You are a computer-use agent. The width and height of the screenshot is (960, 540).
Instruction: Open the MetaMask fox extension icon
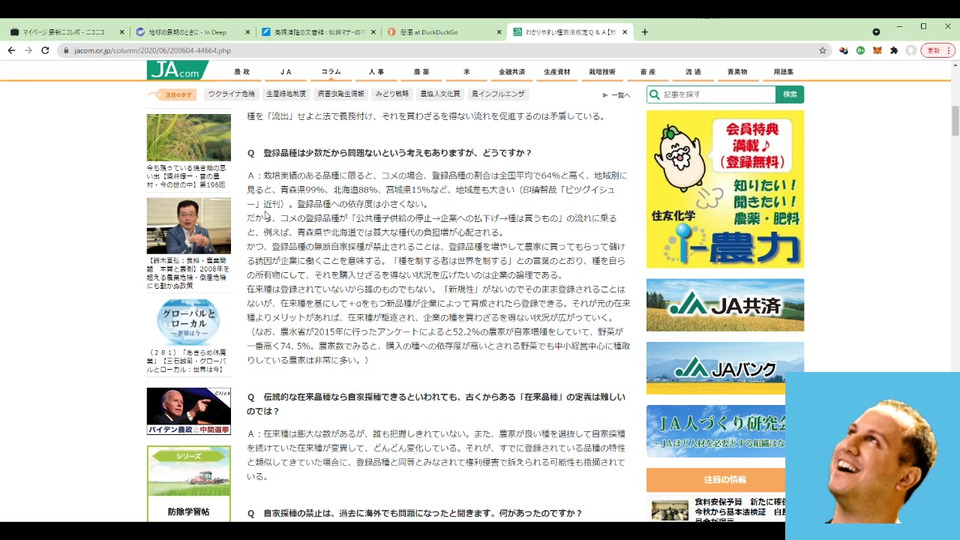pos(877,50)
